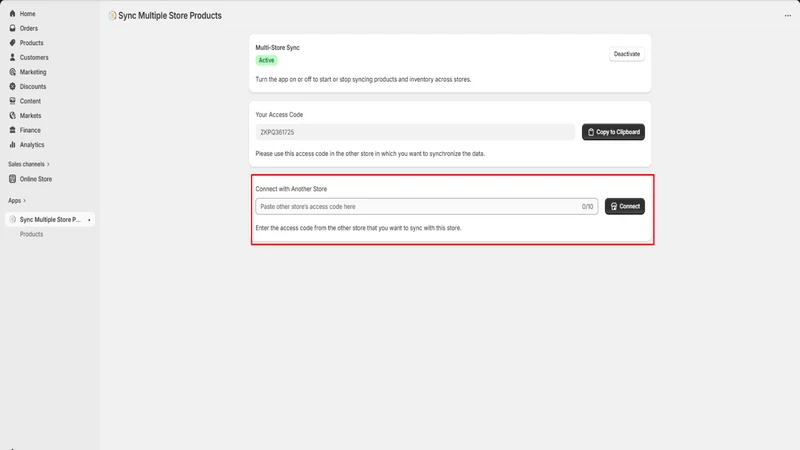Click the green Active status badge
The image size is (800, 450).
[266, 60]
